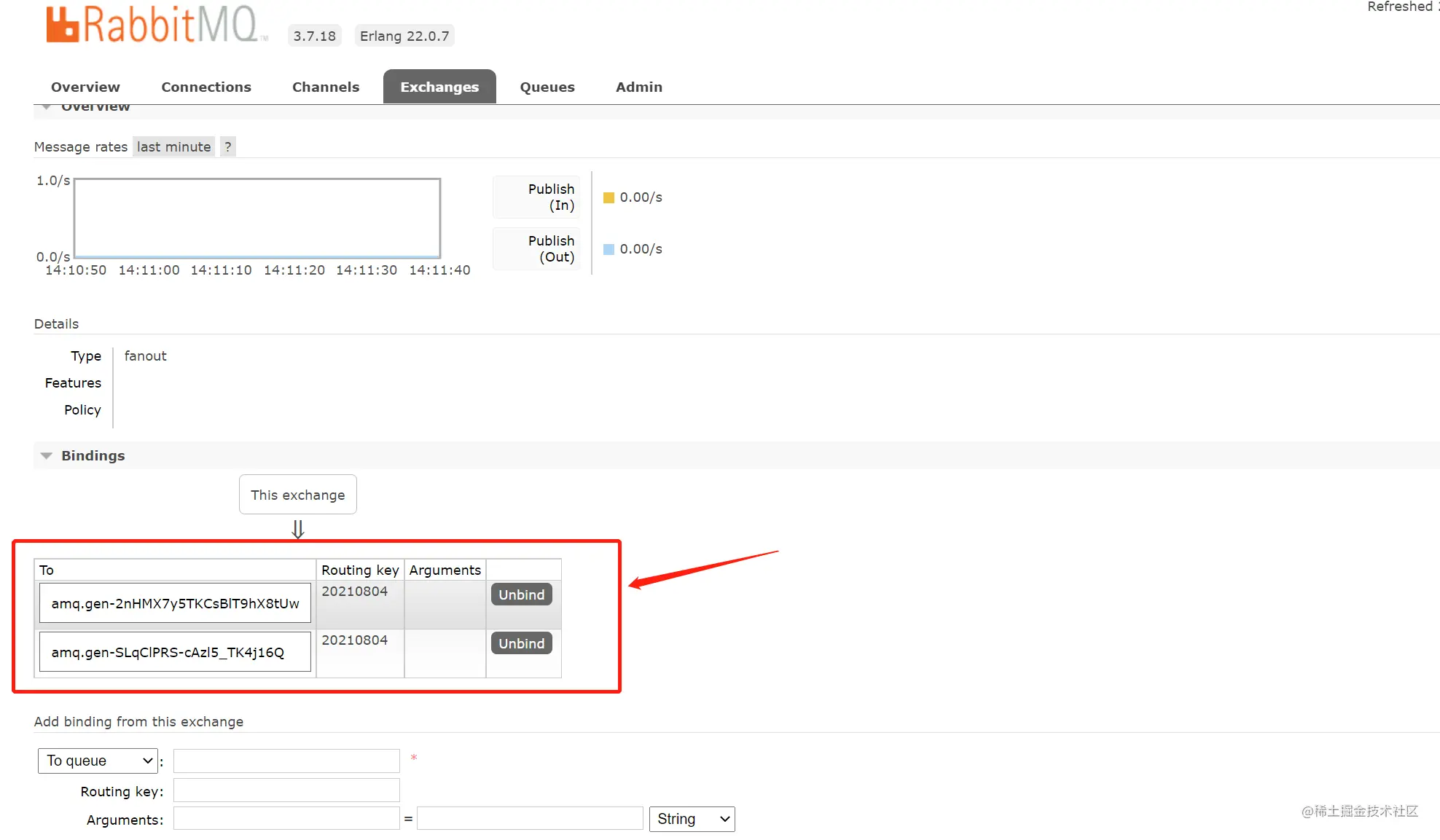Click the message rates chart

pyautogui.click(x=257, y=218)
